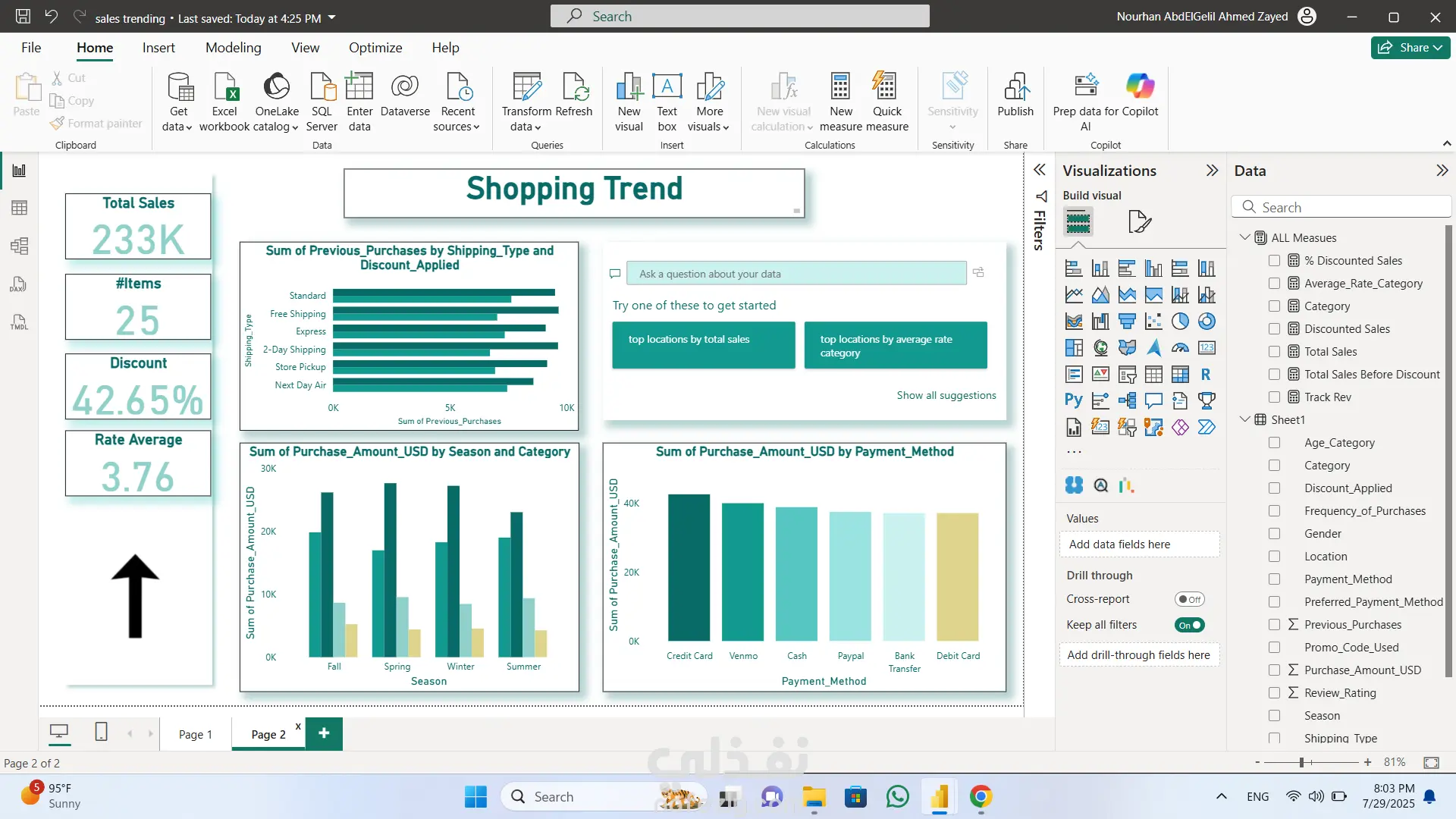Switch to the Page 1 tab
1456x819 pixels.
point(195,734)
